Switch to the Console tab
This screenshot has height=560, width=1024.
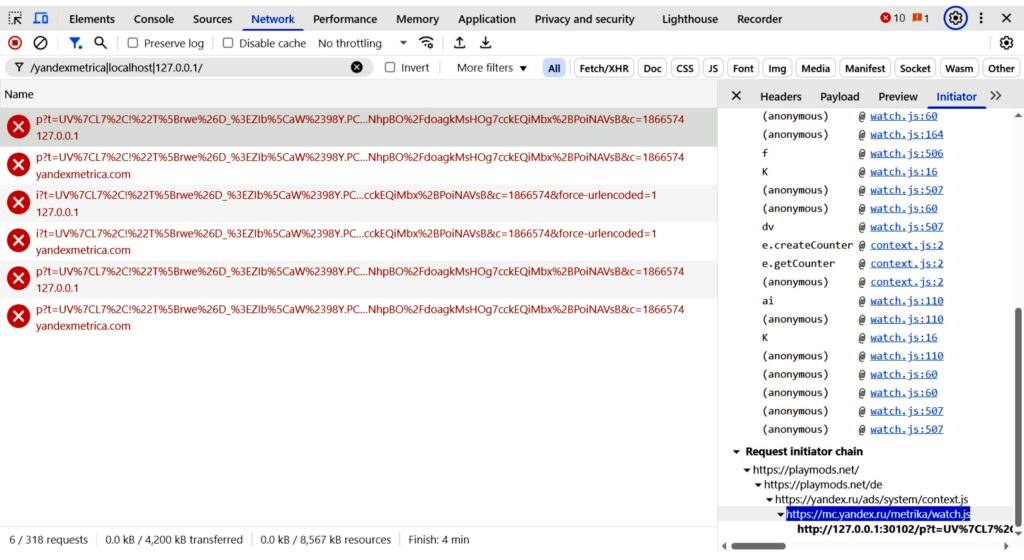[153, 19]
